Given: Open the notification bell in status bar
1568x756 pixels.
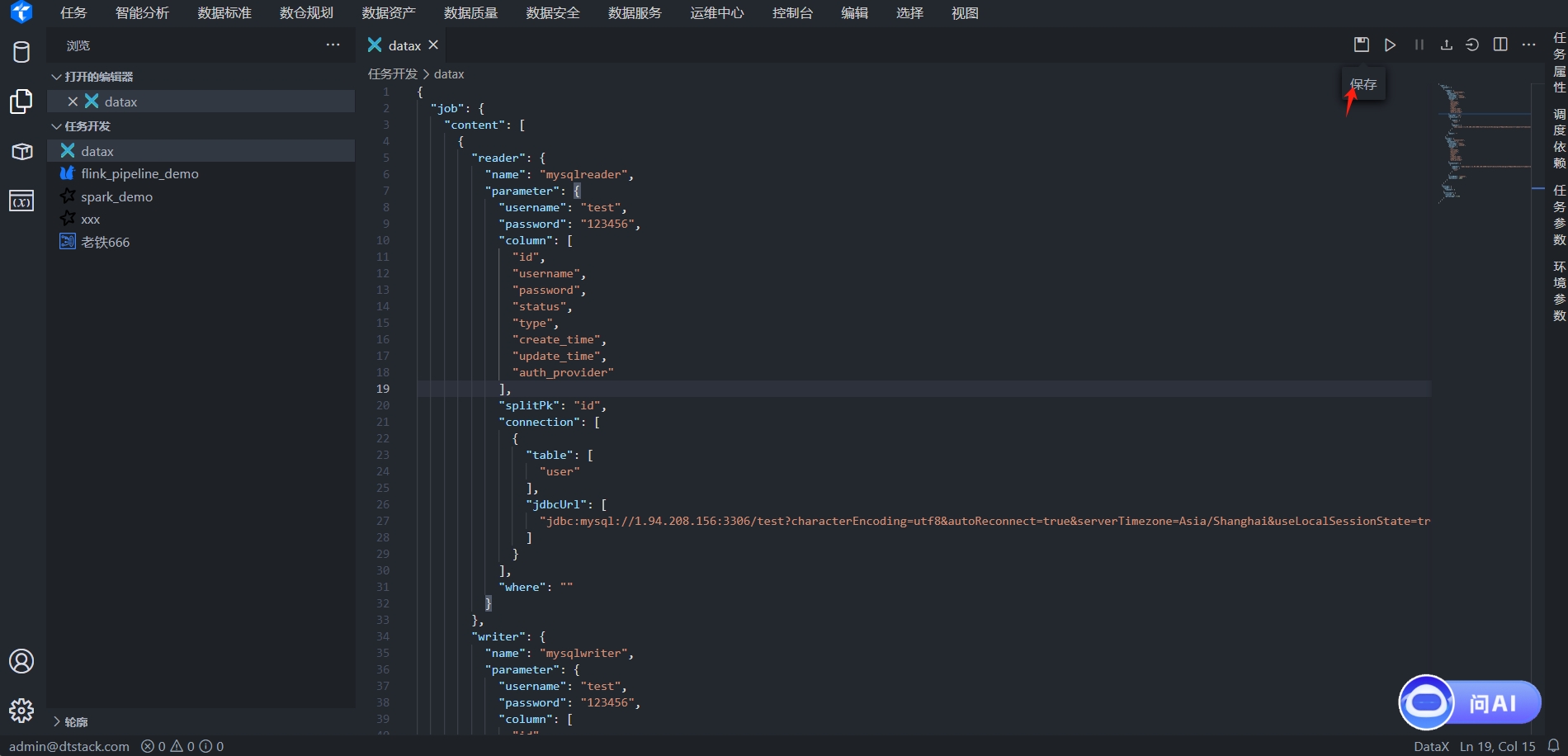Looking at the screenshot, I should pyautogui.click(x=1553, y=745).
